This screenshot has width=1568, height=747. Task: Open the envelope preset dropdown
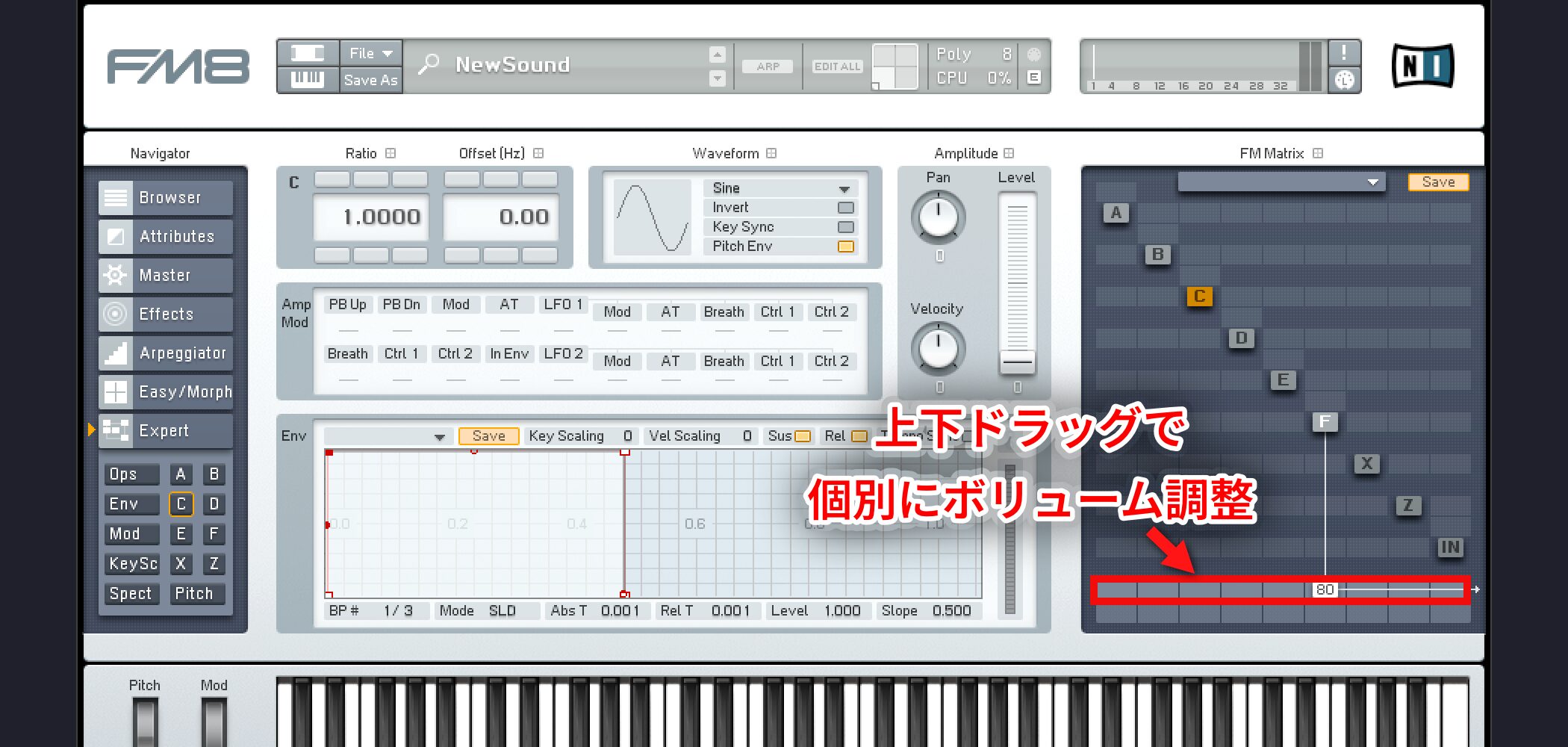(x=387, y=436)
